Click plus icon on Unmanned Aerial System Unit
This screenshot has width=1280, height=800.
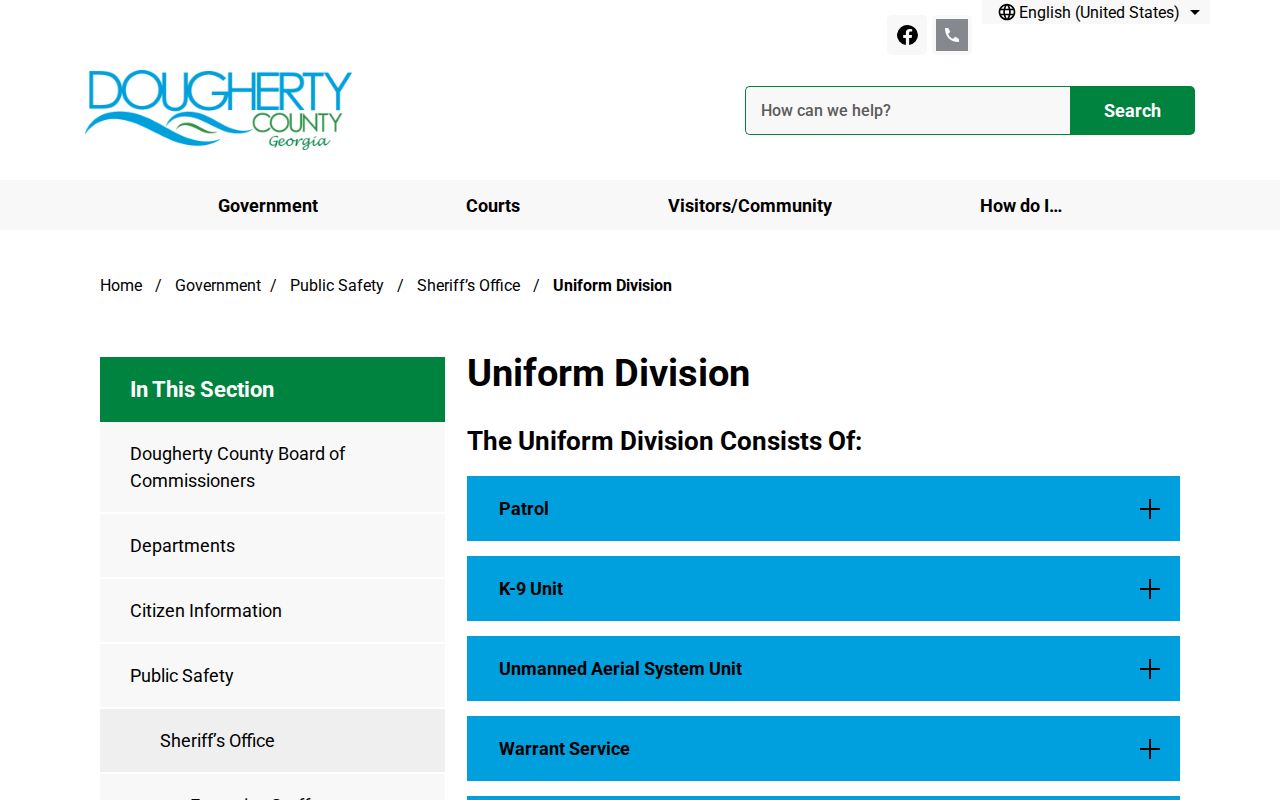point(1150,669)
